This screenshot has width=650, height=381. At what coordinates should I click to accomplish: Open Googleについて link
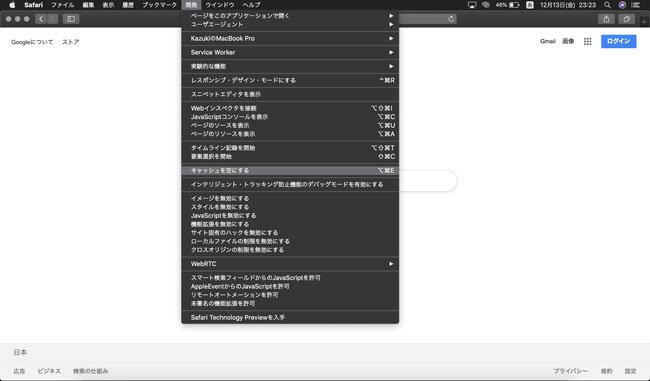click(x=32, y=42)
